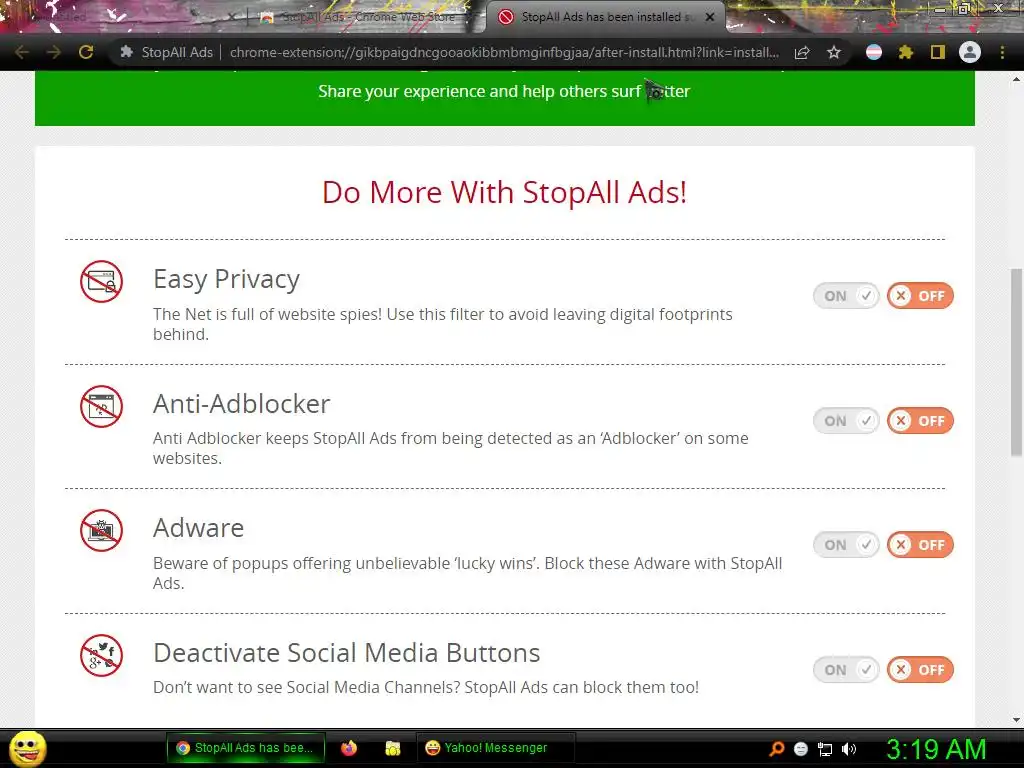Click the Anti-Adblocker title
This screenshot has width=1024, height=768.
pos(242,404)
